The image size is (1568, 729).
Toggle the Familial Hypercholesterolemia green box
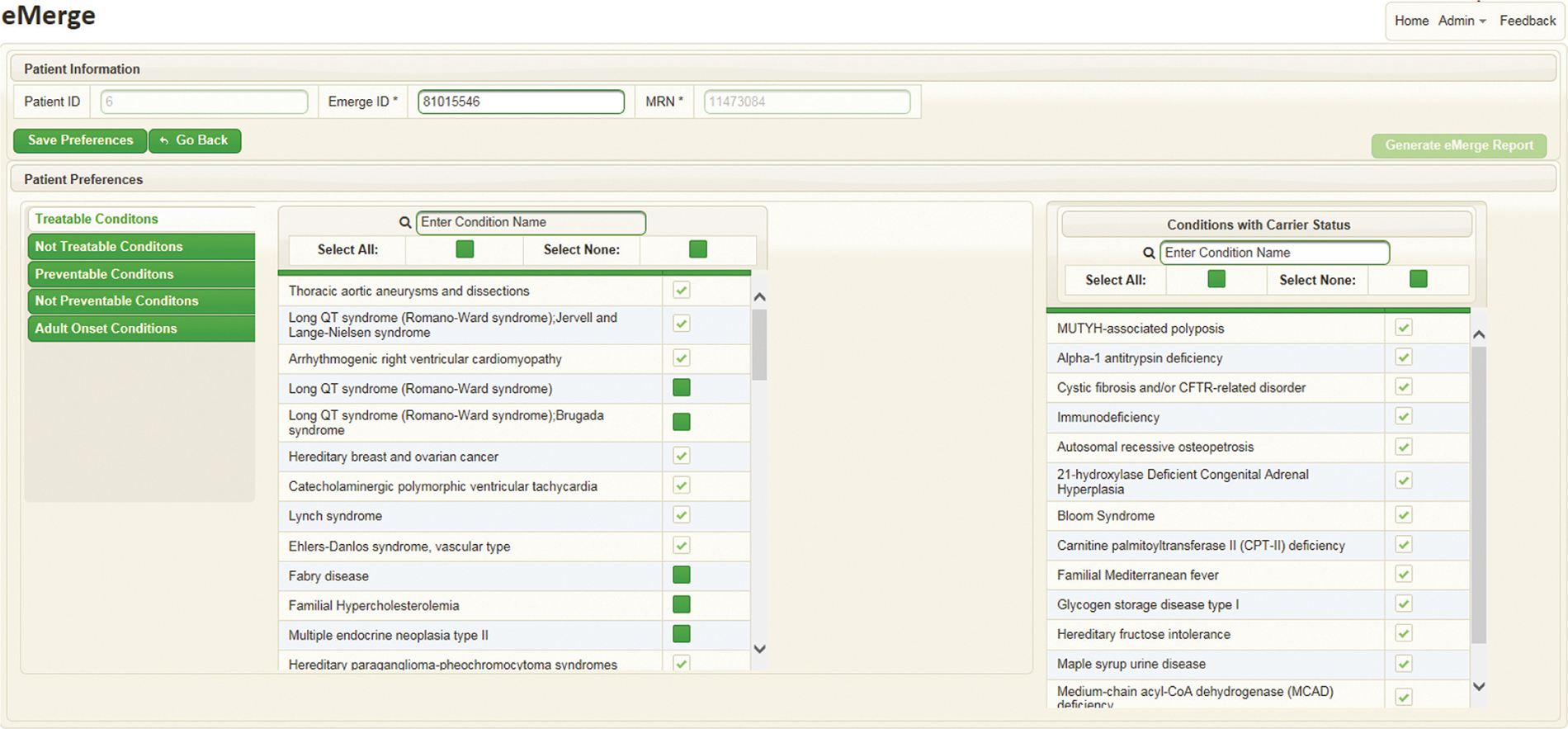tap(681, 605)
